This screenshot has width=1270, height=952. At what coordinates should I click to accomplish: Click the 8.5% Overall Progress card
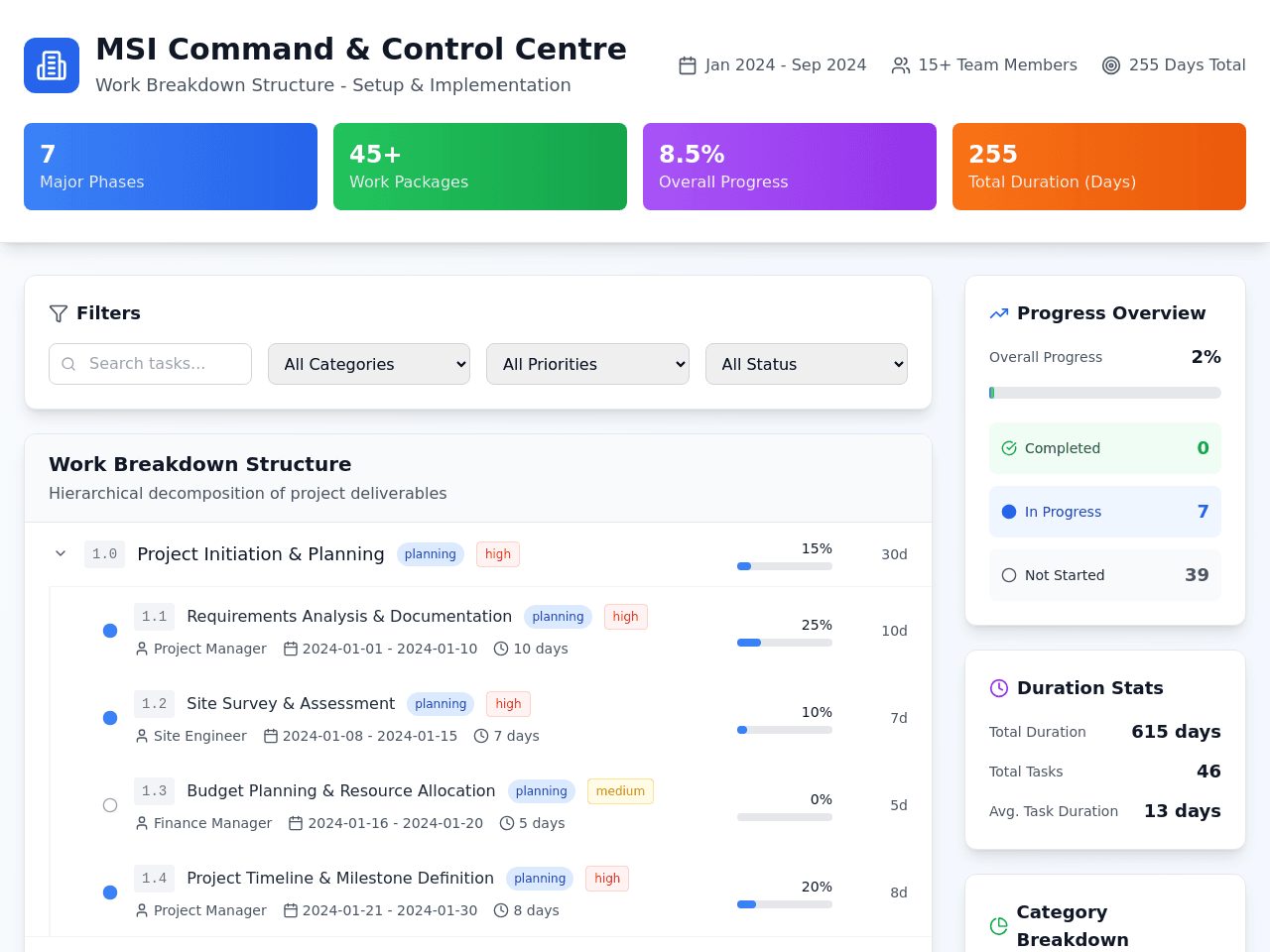790,167
